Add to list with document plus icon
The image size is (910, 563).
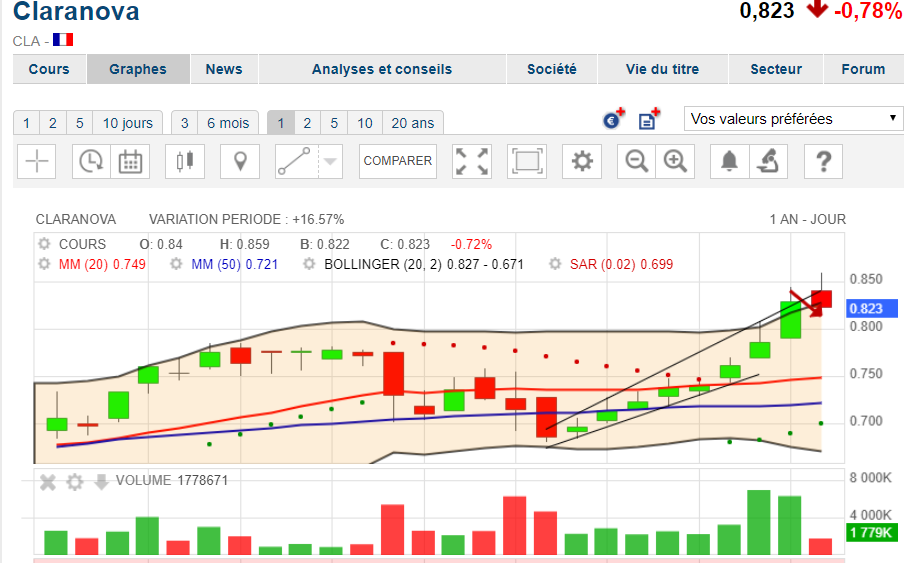[649, 118]
